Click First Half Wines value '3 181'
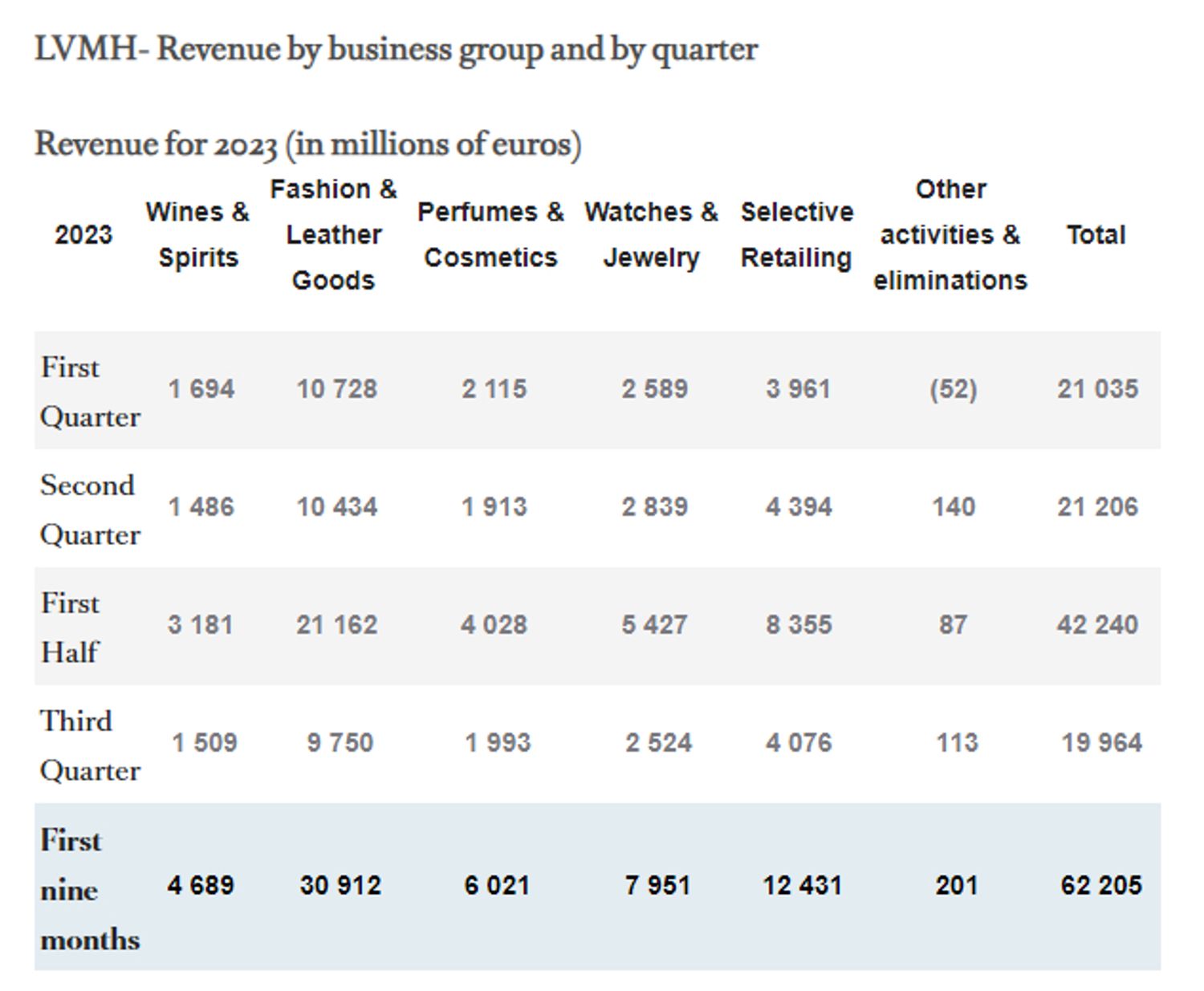 pyautogui.click(x=201, y=625)
